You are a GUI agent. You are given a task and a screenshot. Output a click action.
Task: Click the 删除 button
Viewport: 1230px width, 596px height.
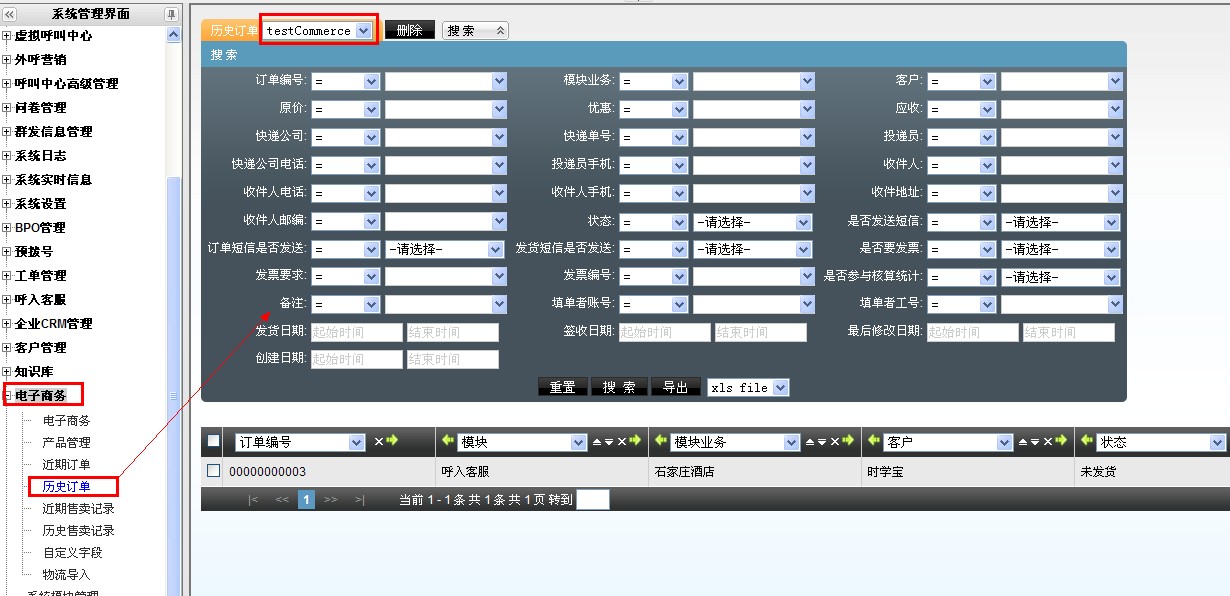pyautogui.click(x=409, y=31)
